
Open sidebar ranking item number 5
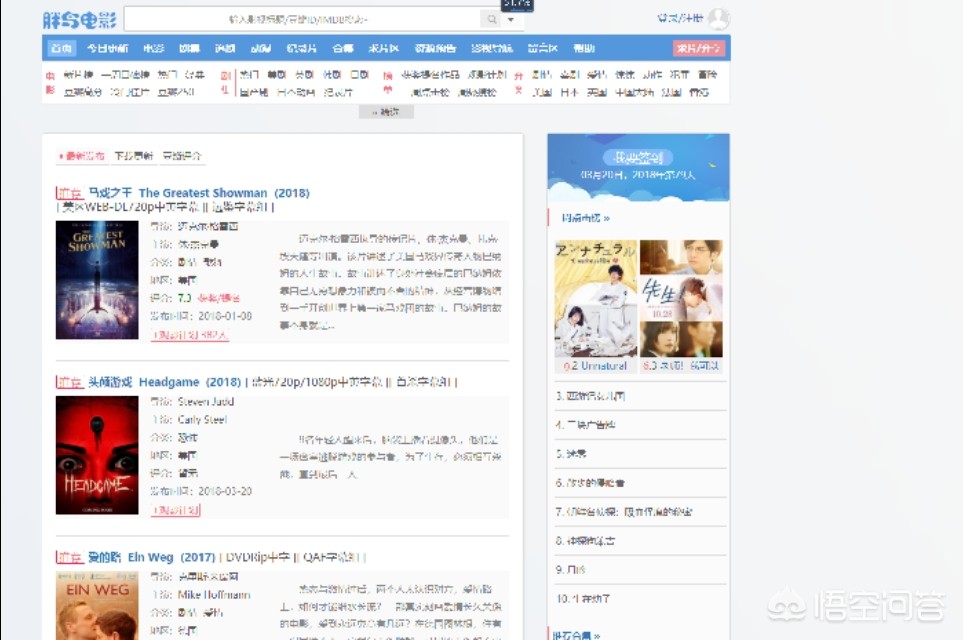pyautogui.click(x=571, y=454)
